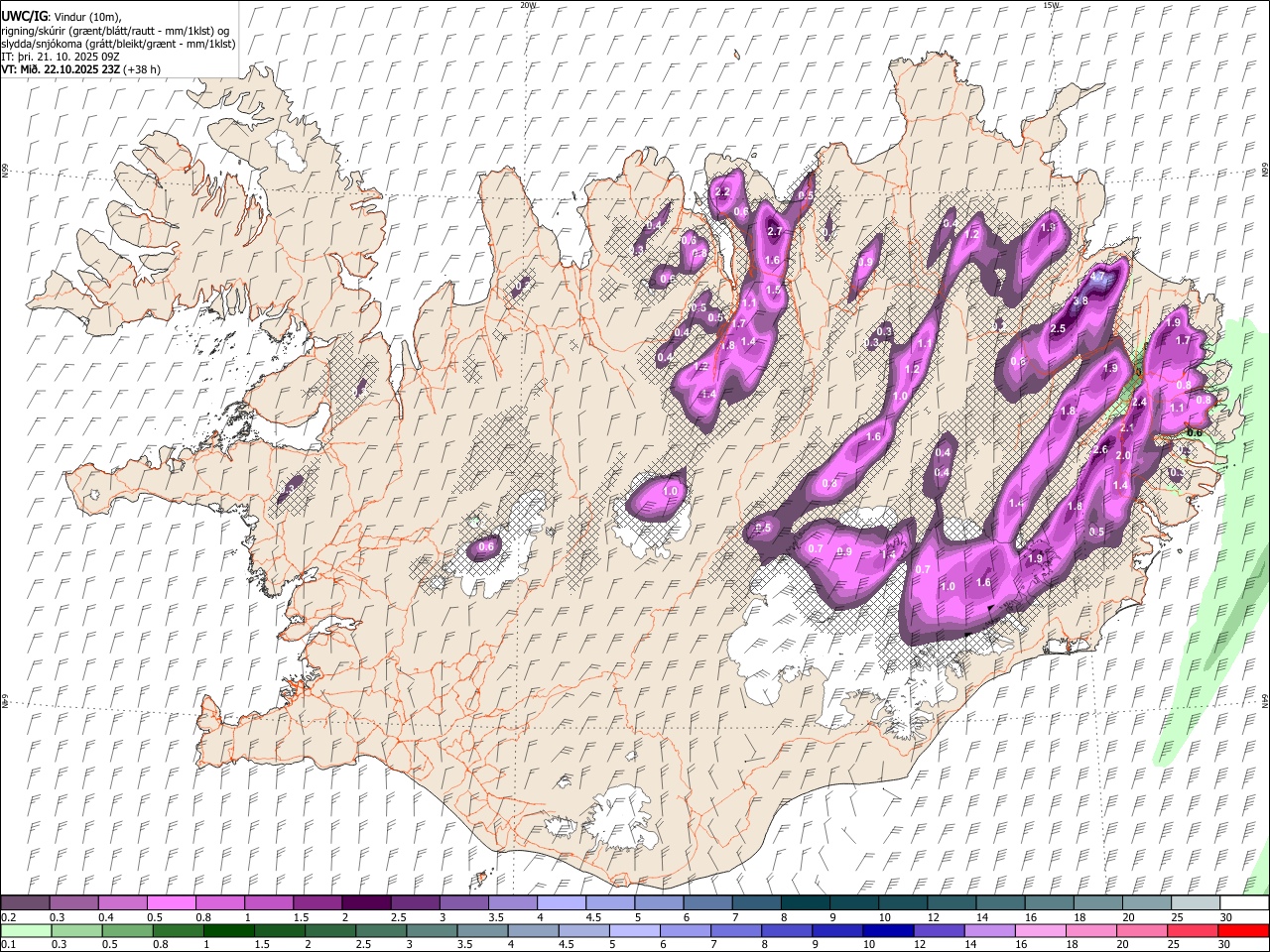Image resolution: width=1270 pixels, height=952 pixels.
Task: Click the upper legend swatch between 0.2 and 0.3
Action: [x=26, y=903]
